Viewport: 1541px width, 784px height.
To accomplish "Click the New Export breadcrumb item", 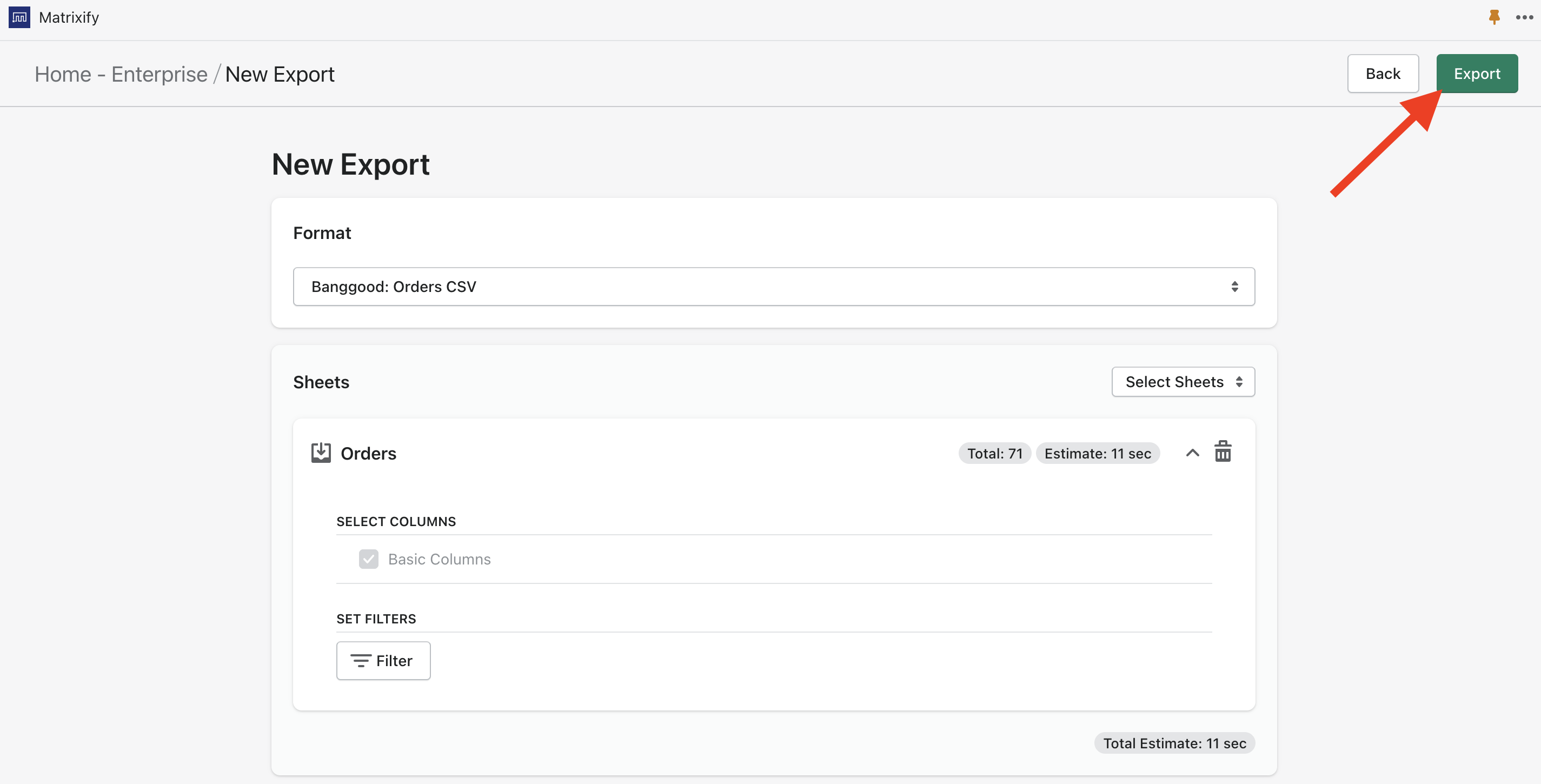I will point(280,74).
